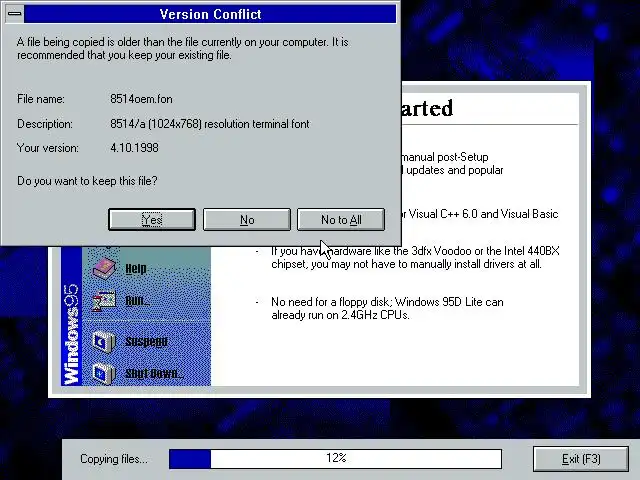The image size is (640, 480).
Task: Click the 'File name:' label
Action: point(41,99)
